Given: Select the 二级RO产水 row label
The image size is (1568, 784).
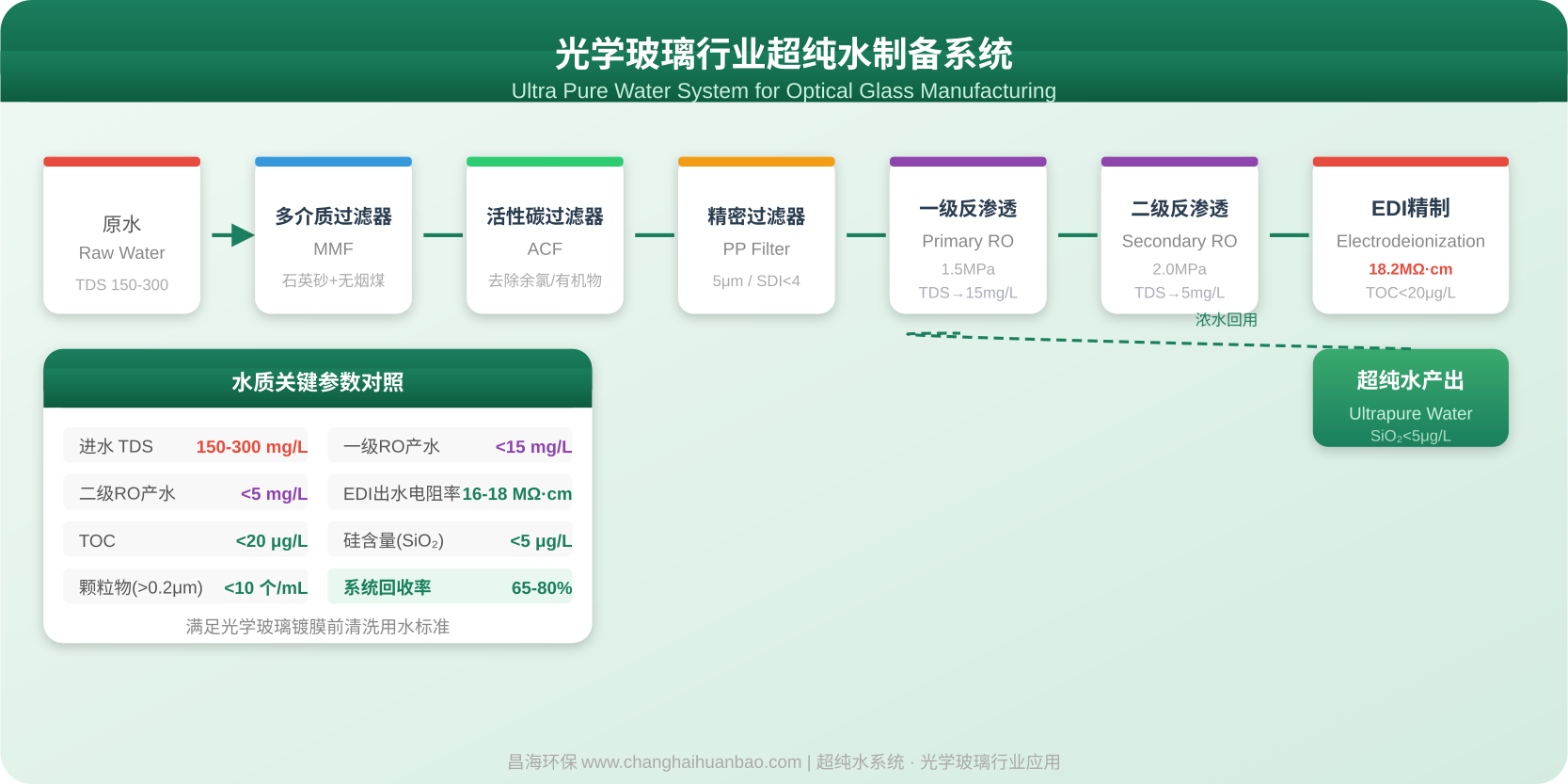Looking at the screenshot, I should (127, 493).
